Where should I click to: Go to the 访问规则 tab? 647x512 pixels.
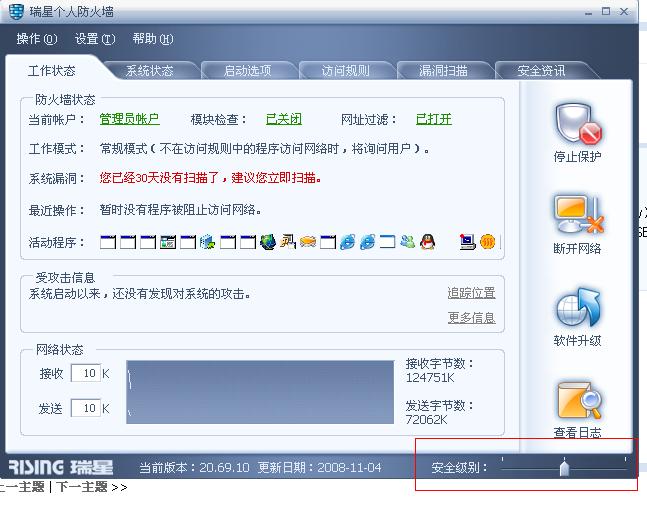coord(345,71)
